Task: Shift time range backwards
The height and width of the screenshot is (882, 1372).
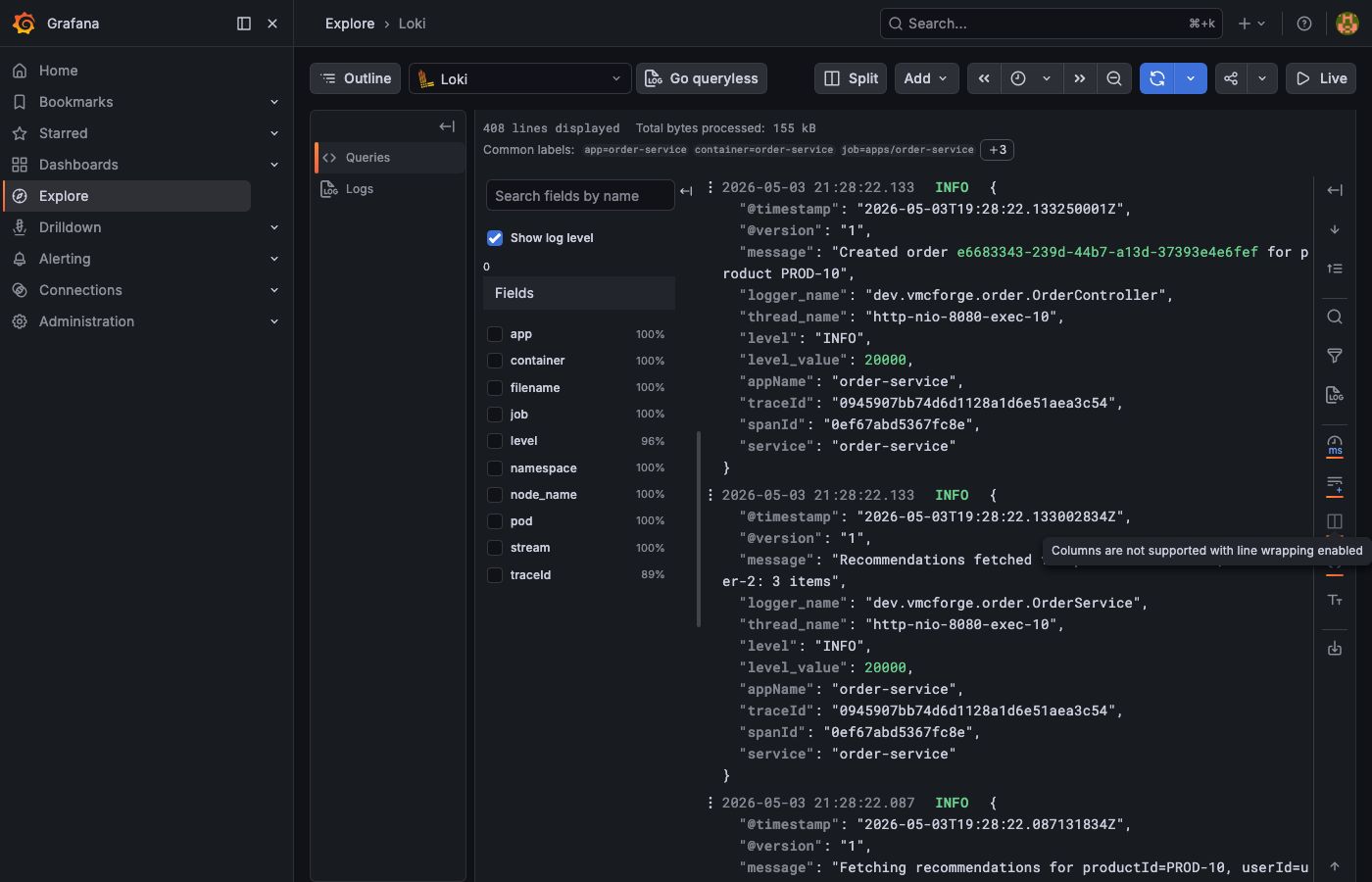Action: click(984, 78)
